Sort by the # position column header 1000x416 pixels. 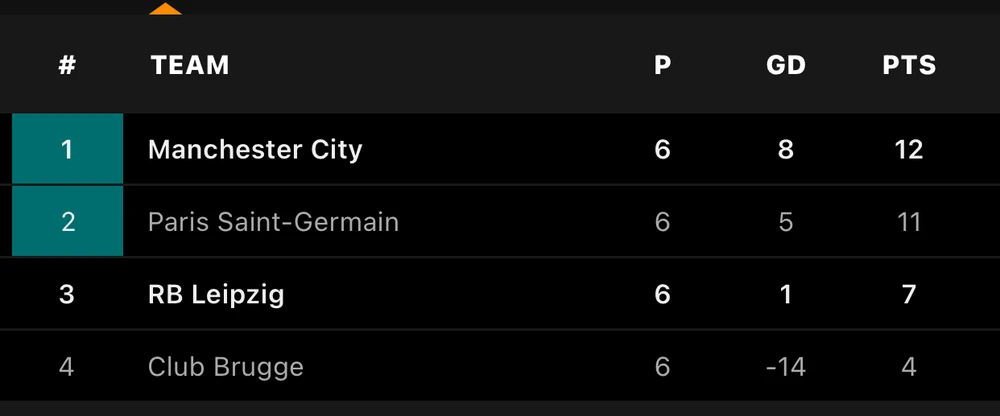pyautogui.click(x=67, y=66)
